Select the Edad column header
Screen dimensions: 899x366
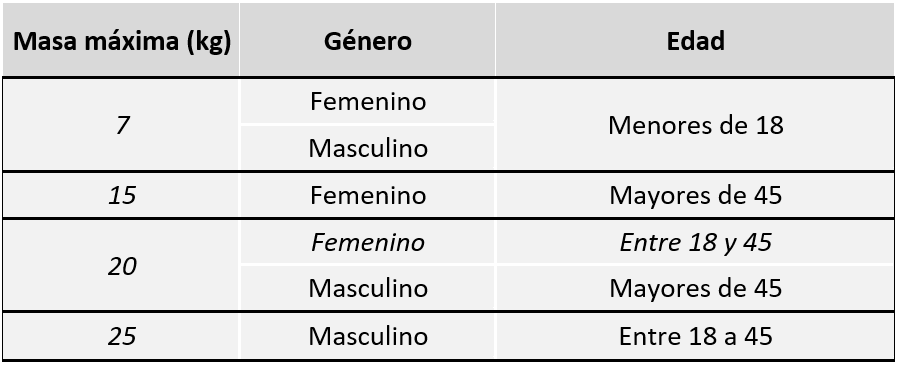695,41
